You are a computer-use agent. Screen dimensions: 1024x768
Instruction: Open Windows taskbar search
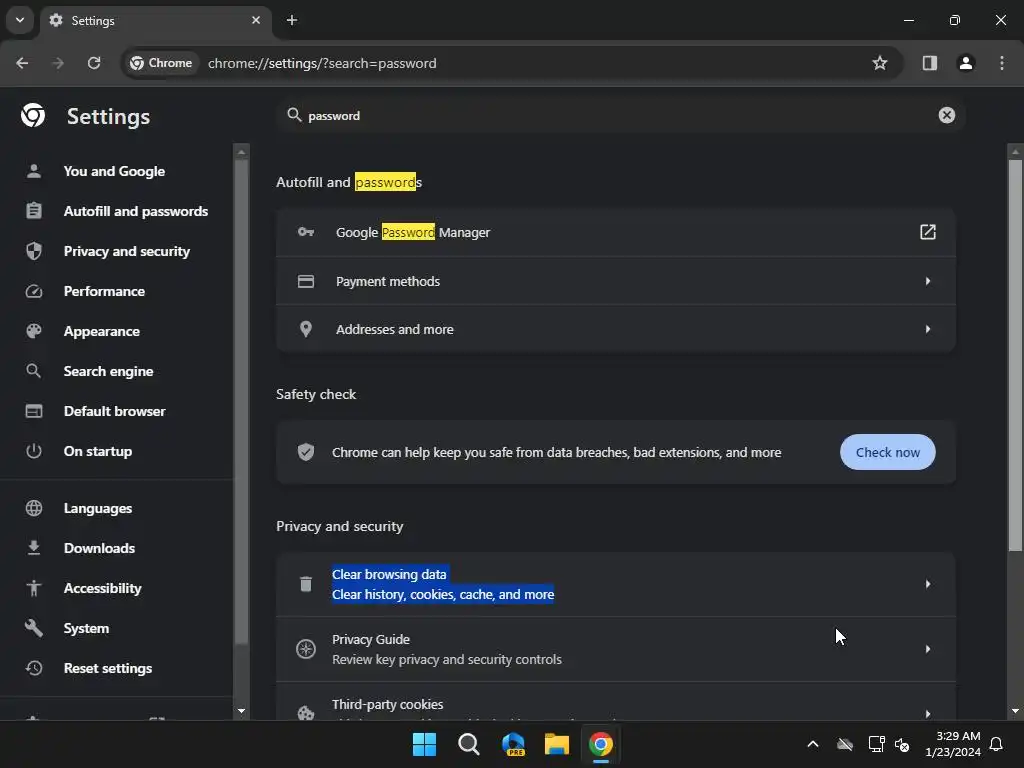[x=468, y=744]
